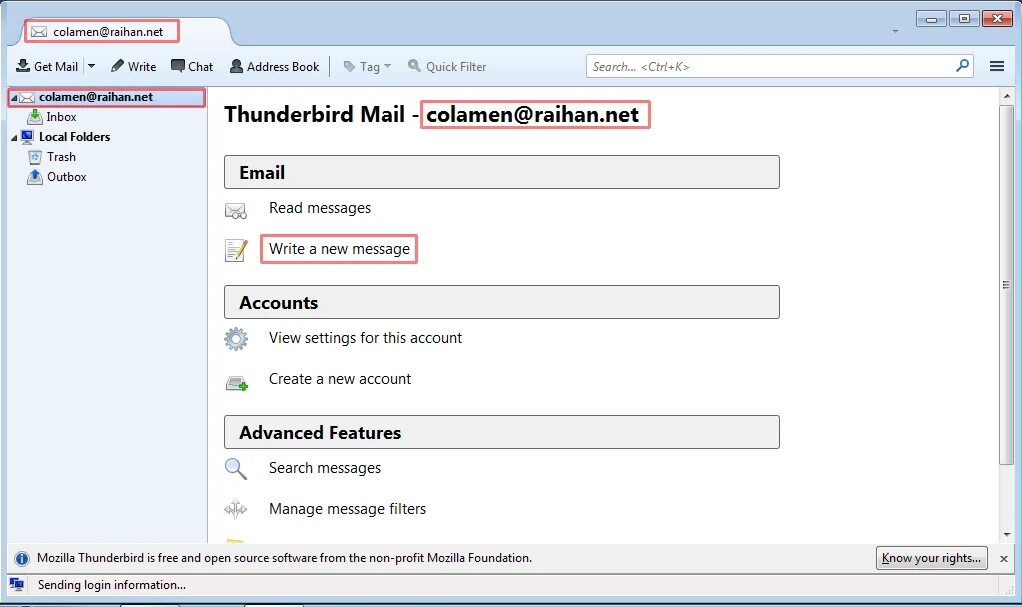1022x607 pixels.
Task: Click the info icon in notification bar
Action: [x=22, y=559]
